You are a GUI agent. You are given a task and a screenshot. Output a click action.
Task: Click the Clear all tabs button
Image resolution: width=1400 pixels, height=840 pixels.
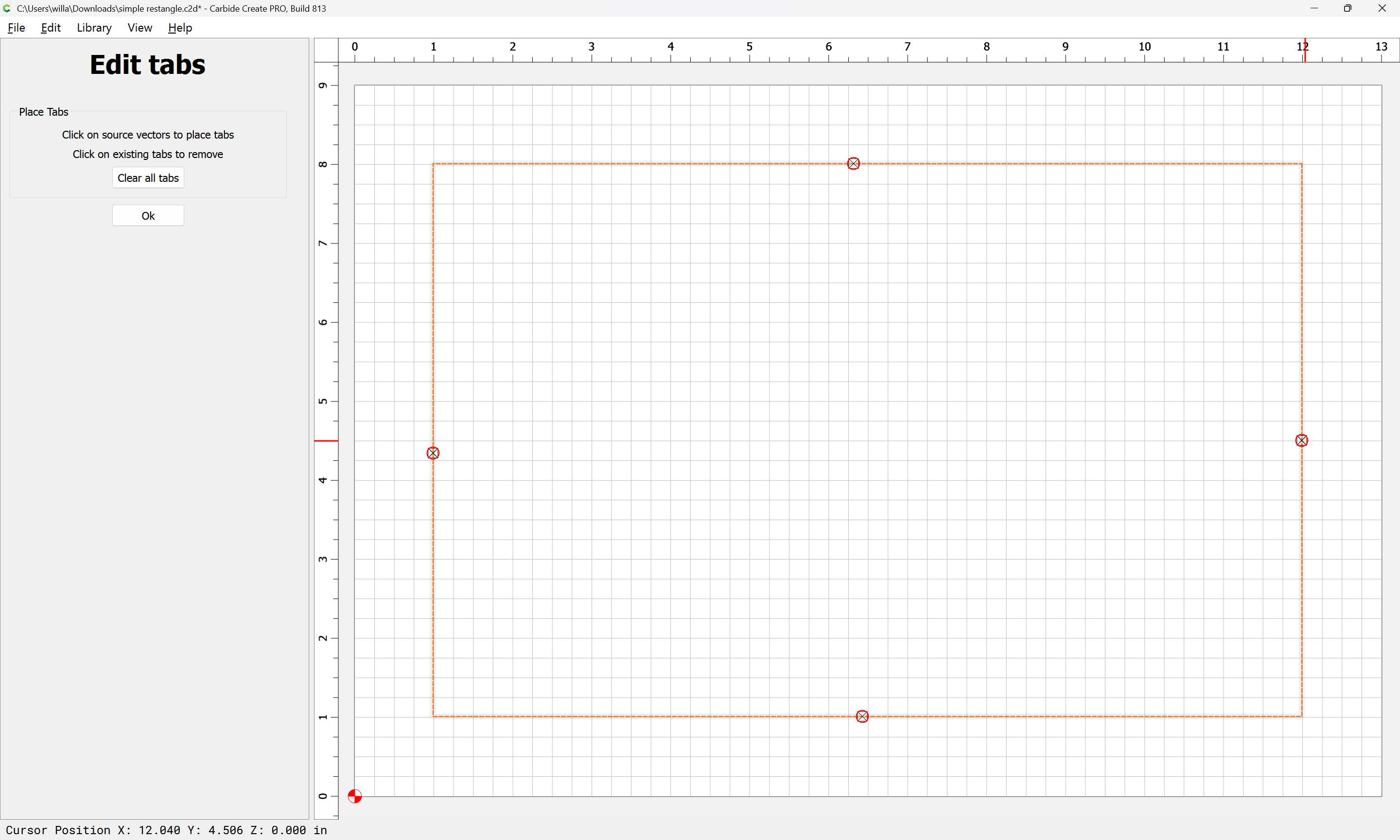point(148,178)
